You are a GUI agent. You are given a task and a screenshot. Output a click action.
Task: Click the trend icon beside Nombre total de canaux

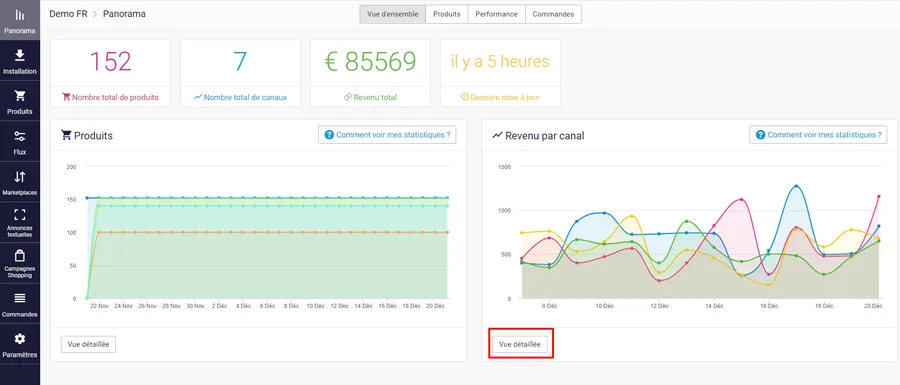pos(198,97)
